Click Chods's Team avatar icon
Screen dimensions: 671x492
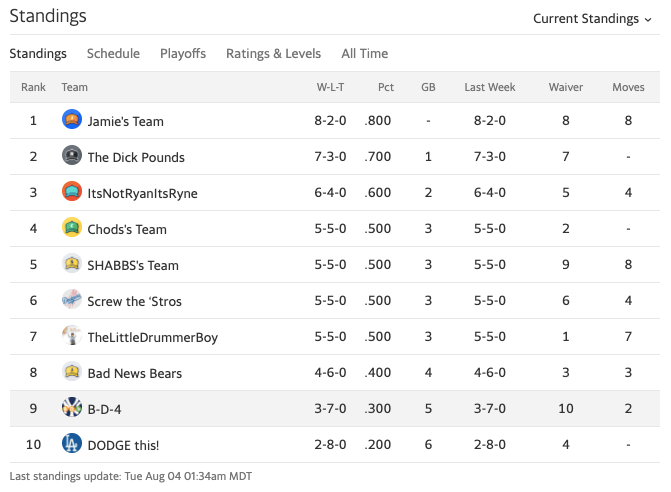click(72, 228)
